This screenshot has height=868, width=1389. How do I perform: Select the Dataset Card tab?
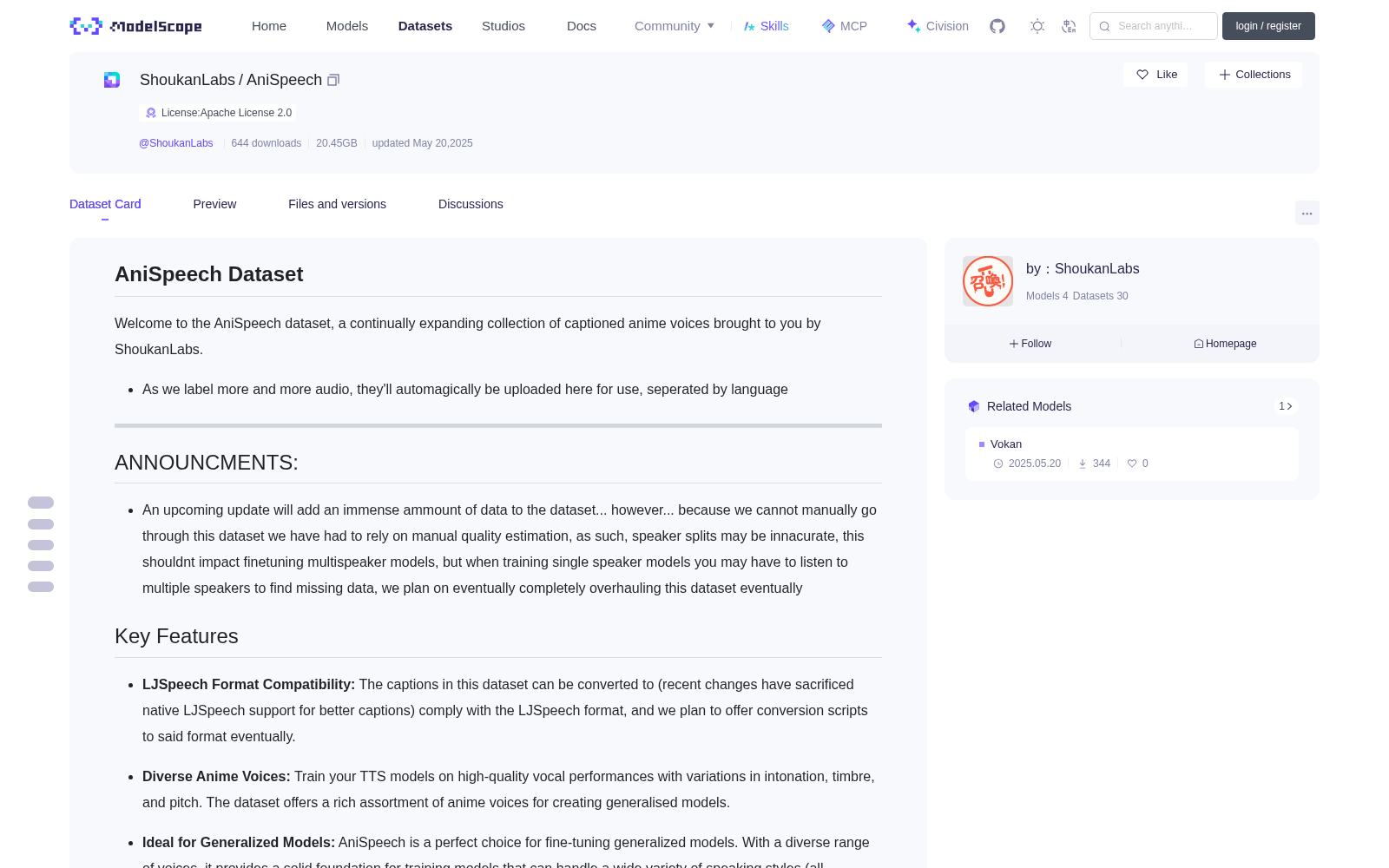(x=105, y=204)
